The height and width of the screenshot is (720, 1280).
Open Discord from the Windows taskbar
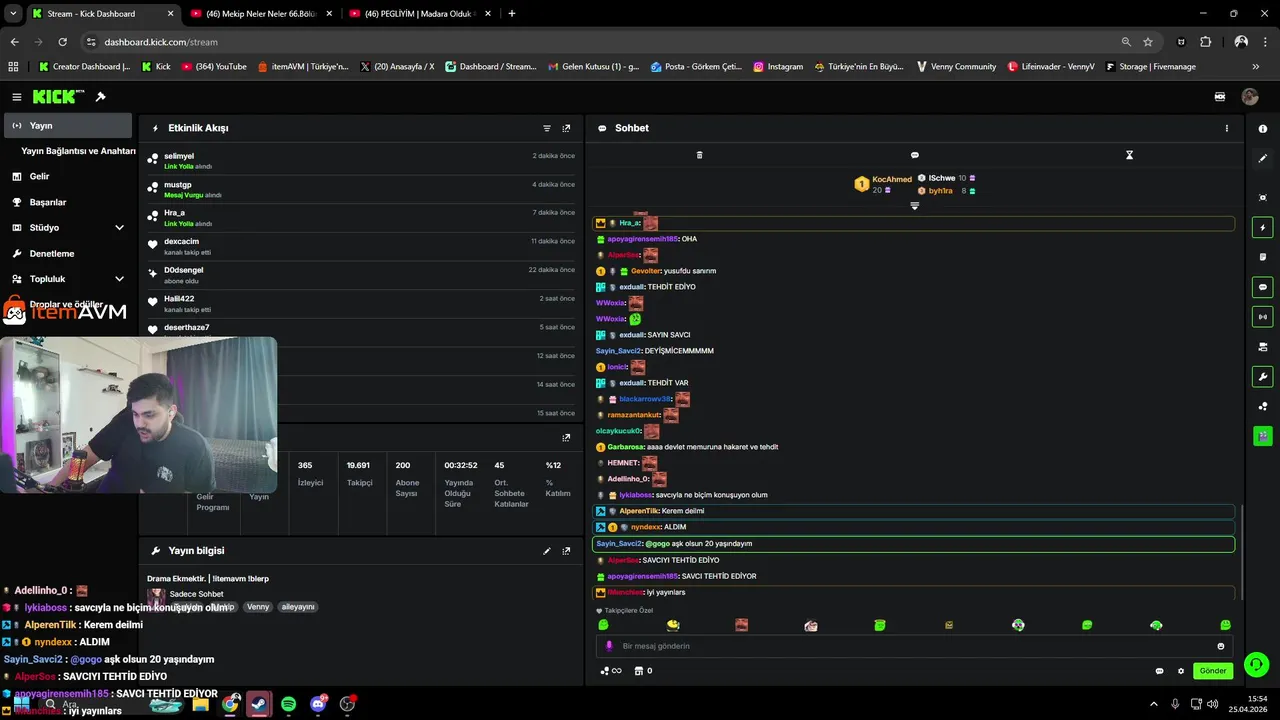tap(319, 704)
